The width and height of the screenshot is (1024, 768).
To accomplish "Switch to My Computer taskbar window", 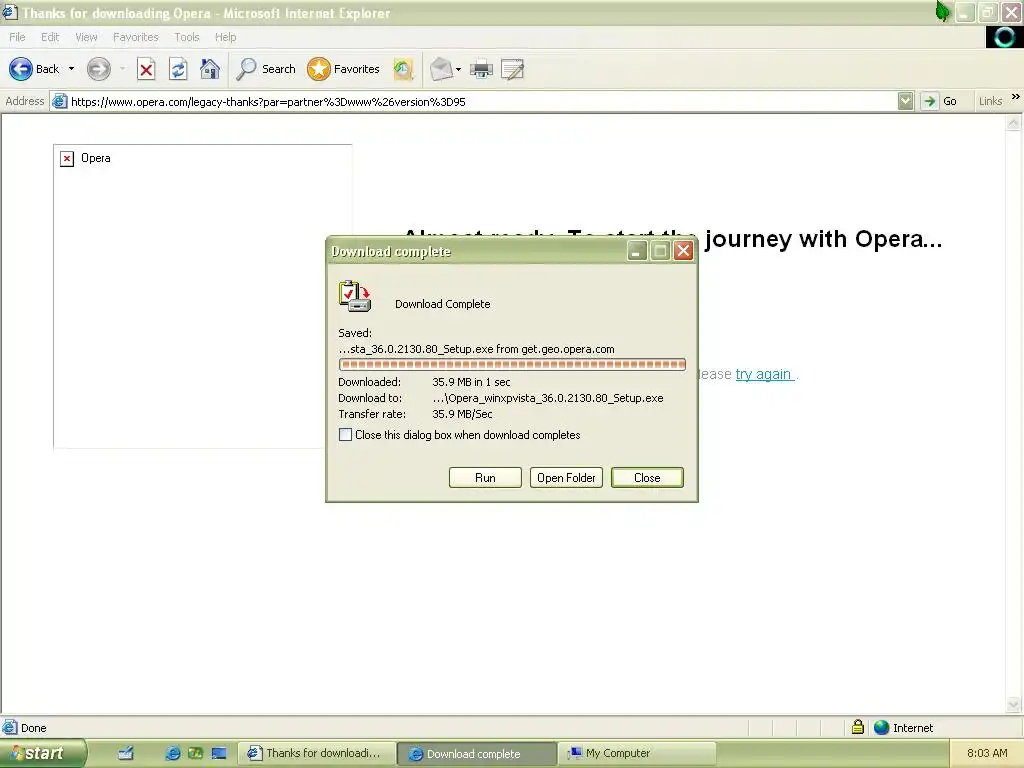I will point(637,753).
